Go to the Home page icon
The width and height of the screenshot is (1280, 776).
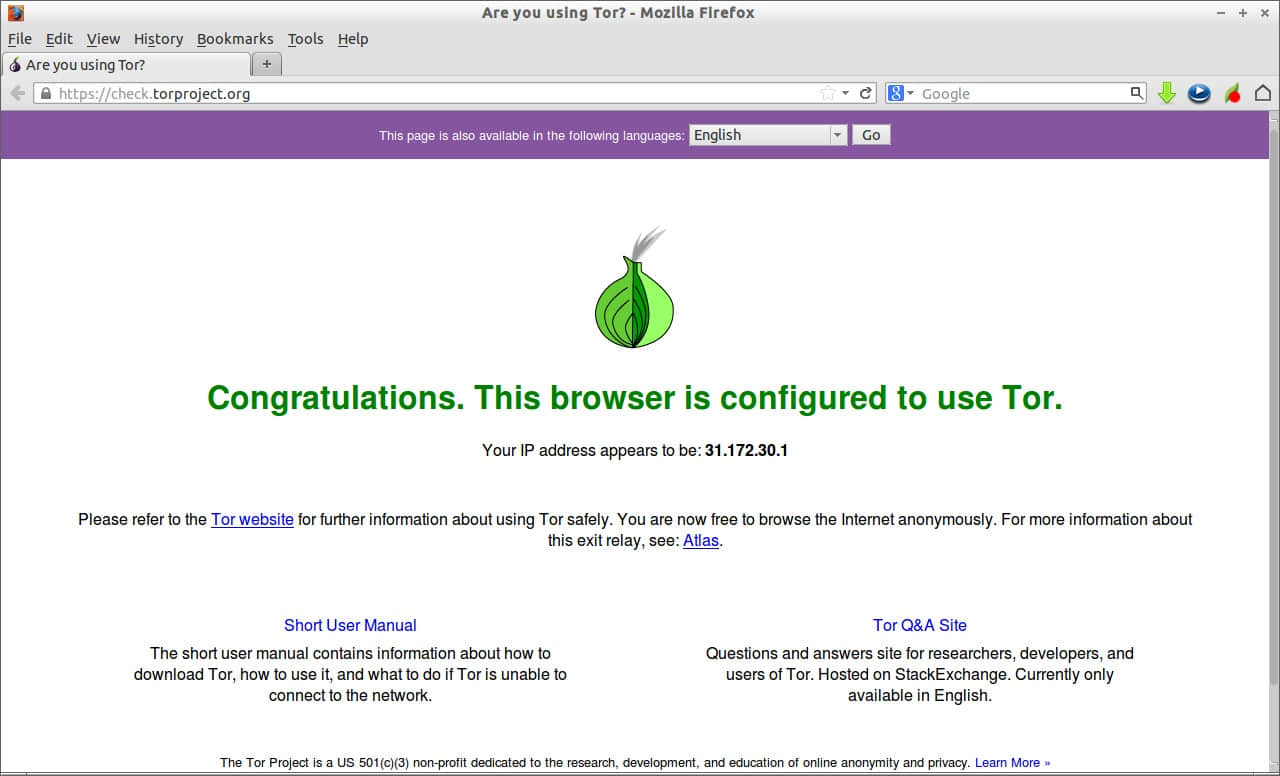click(x=1262, y=93)
